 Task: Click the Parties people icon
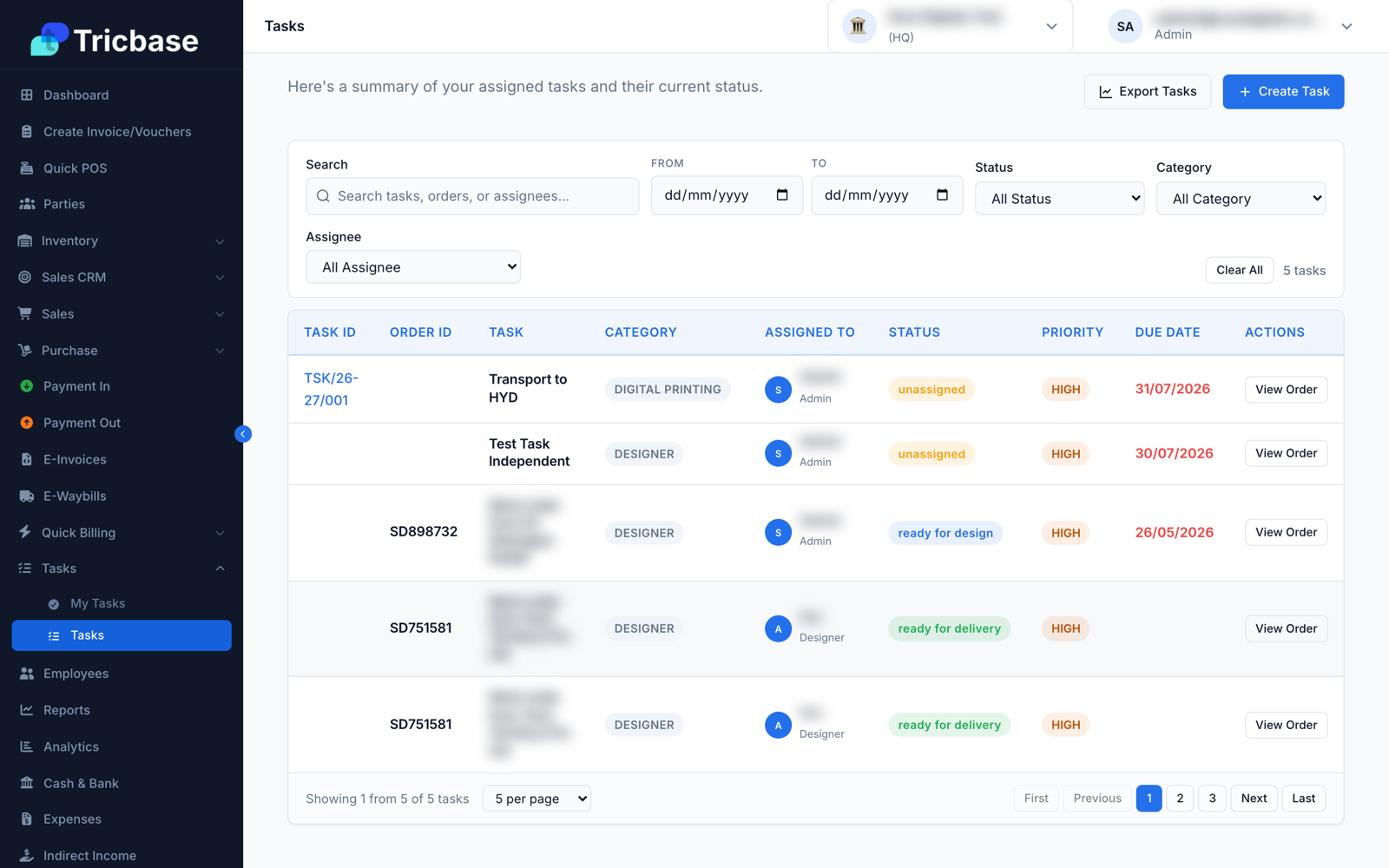click(x=27, y=204)
